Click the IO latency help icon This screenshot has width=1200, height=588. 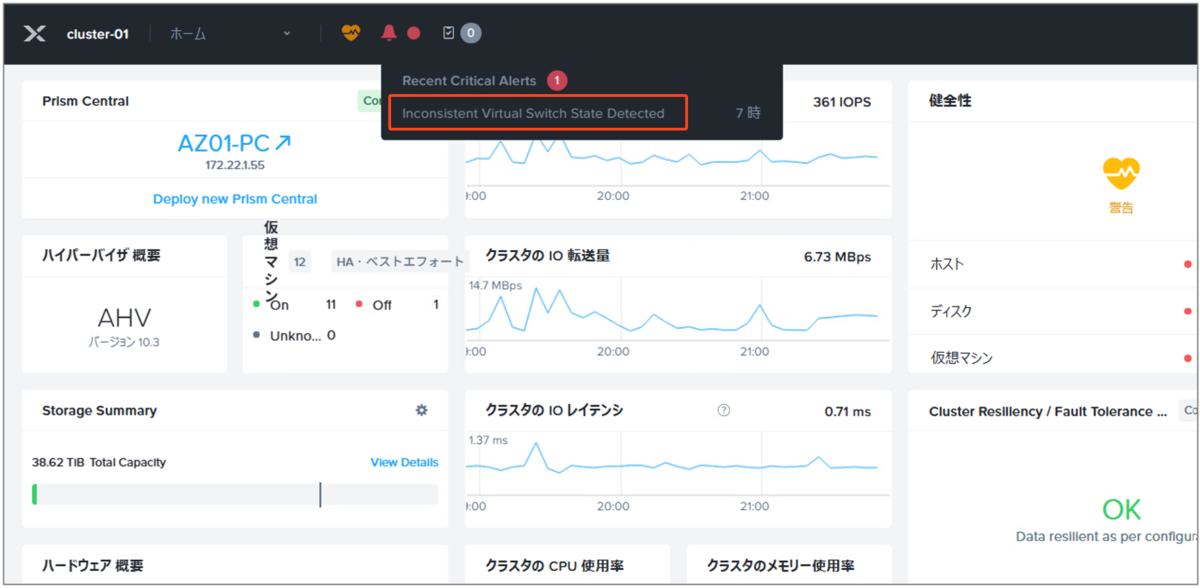[724, 410]
